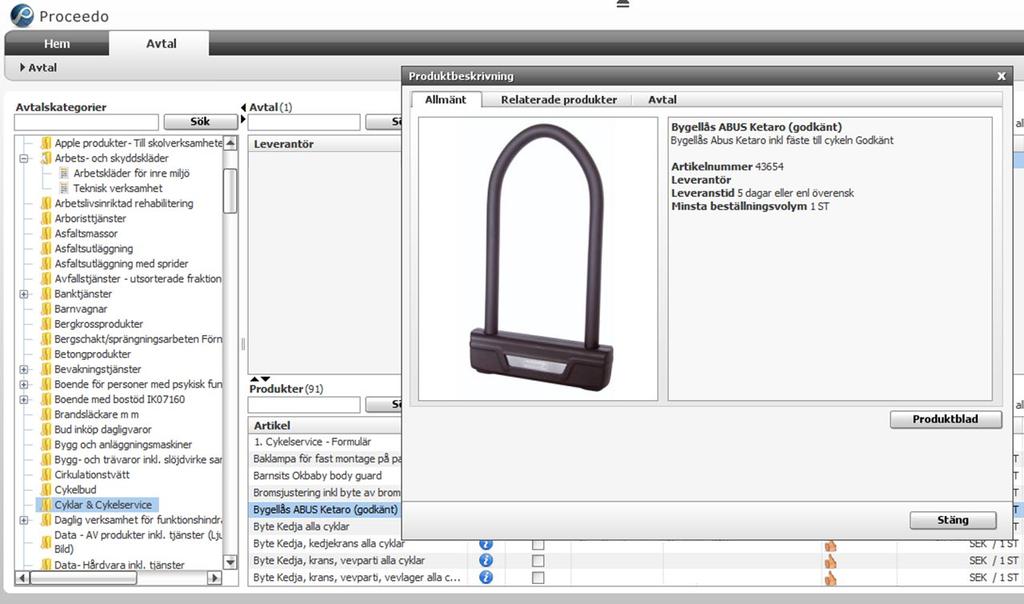
Task: Open the Relaterade produkter tab
Action: pos(559,100)
